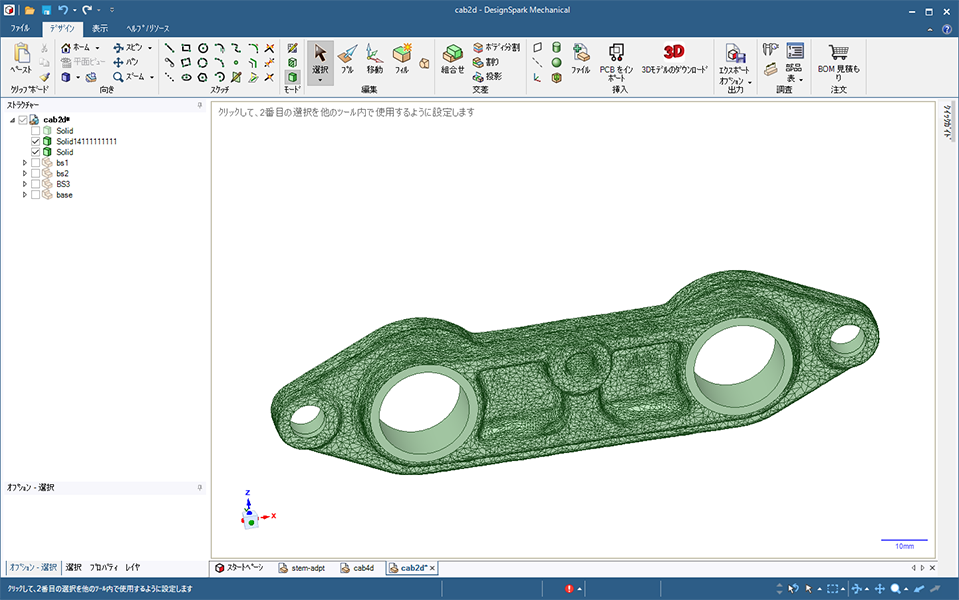This screenshot has width=959, height=600.
Task: Enable the bs1 component checkbox
Action: [x=36, y=163]
